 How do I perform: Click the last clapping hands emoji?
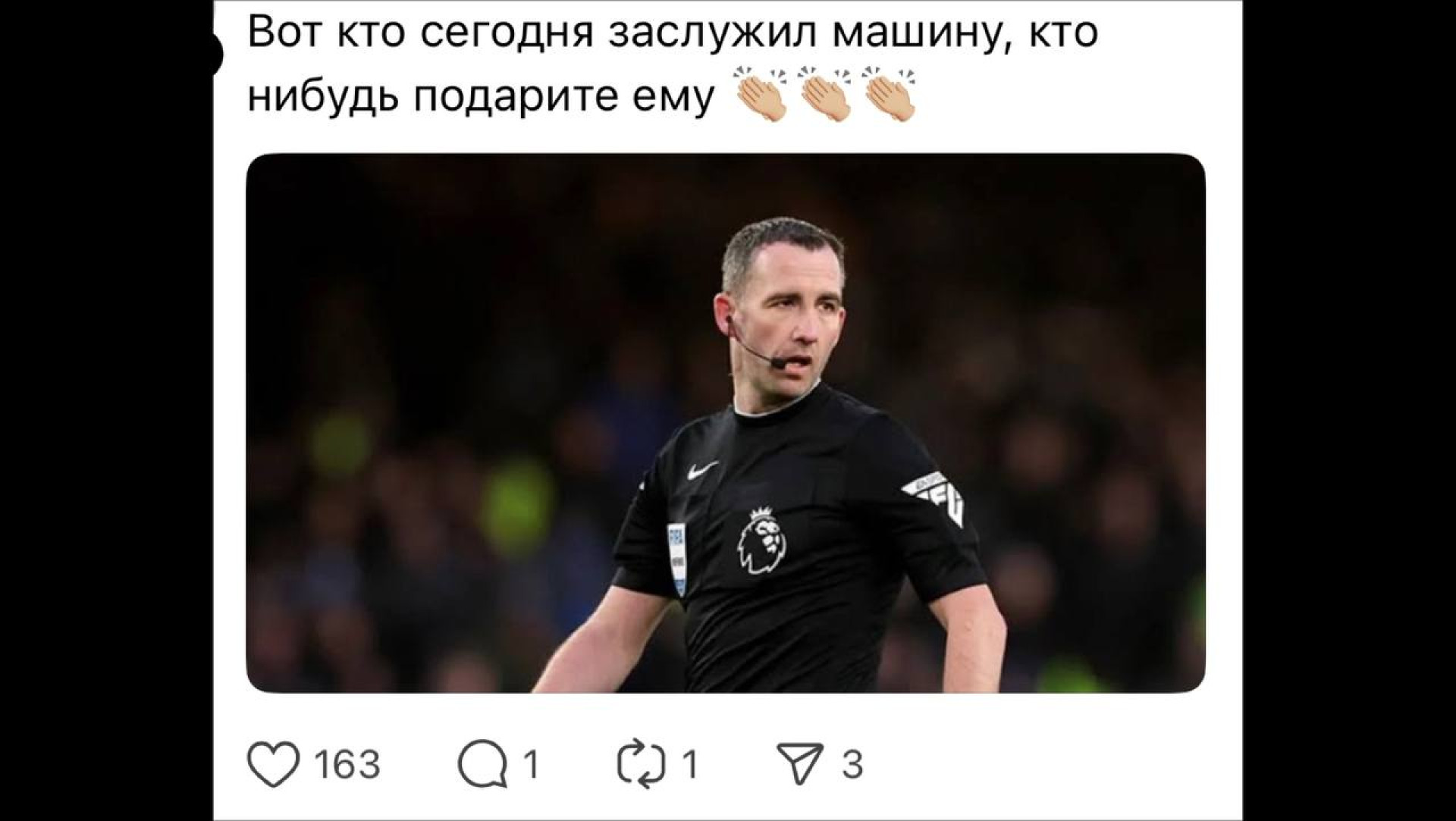point(890,96)
